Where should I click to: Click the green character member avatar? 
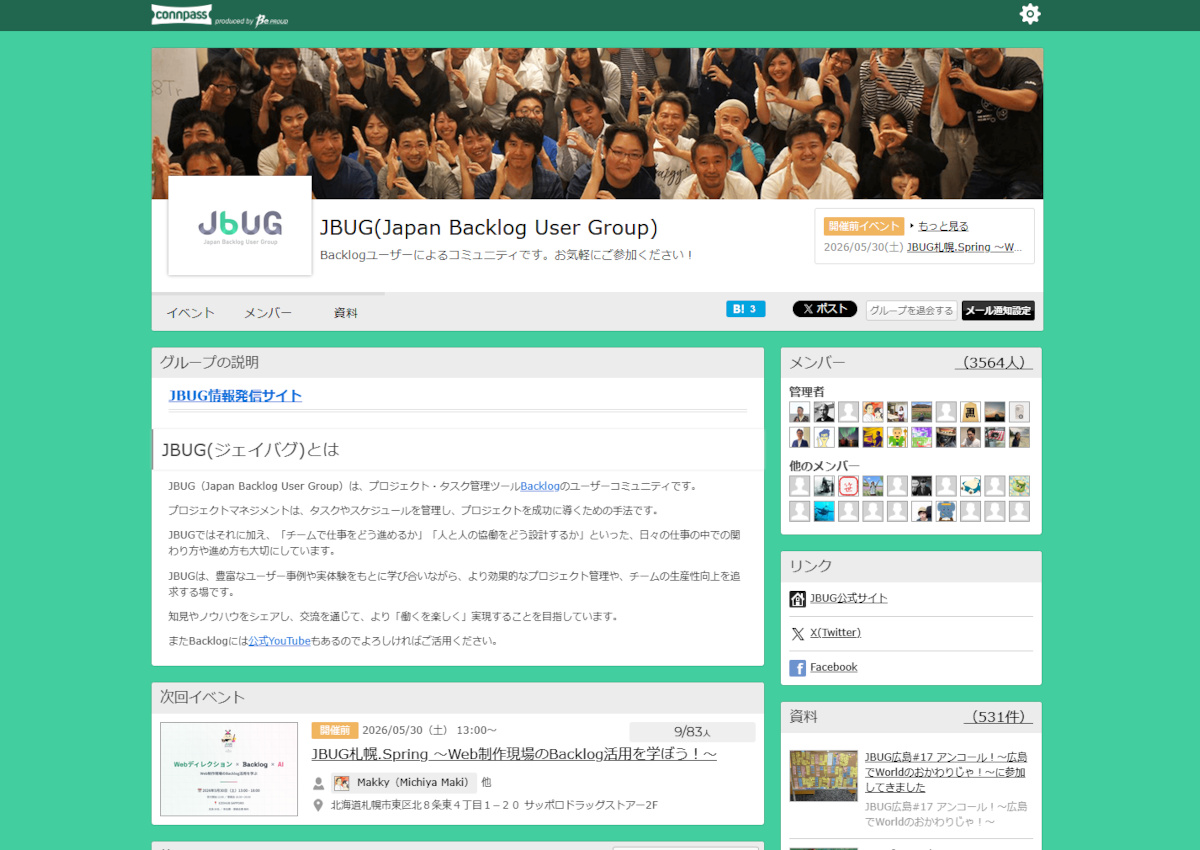point(1019,486)
